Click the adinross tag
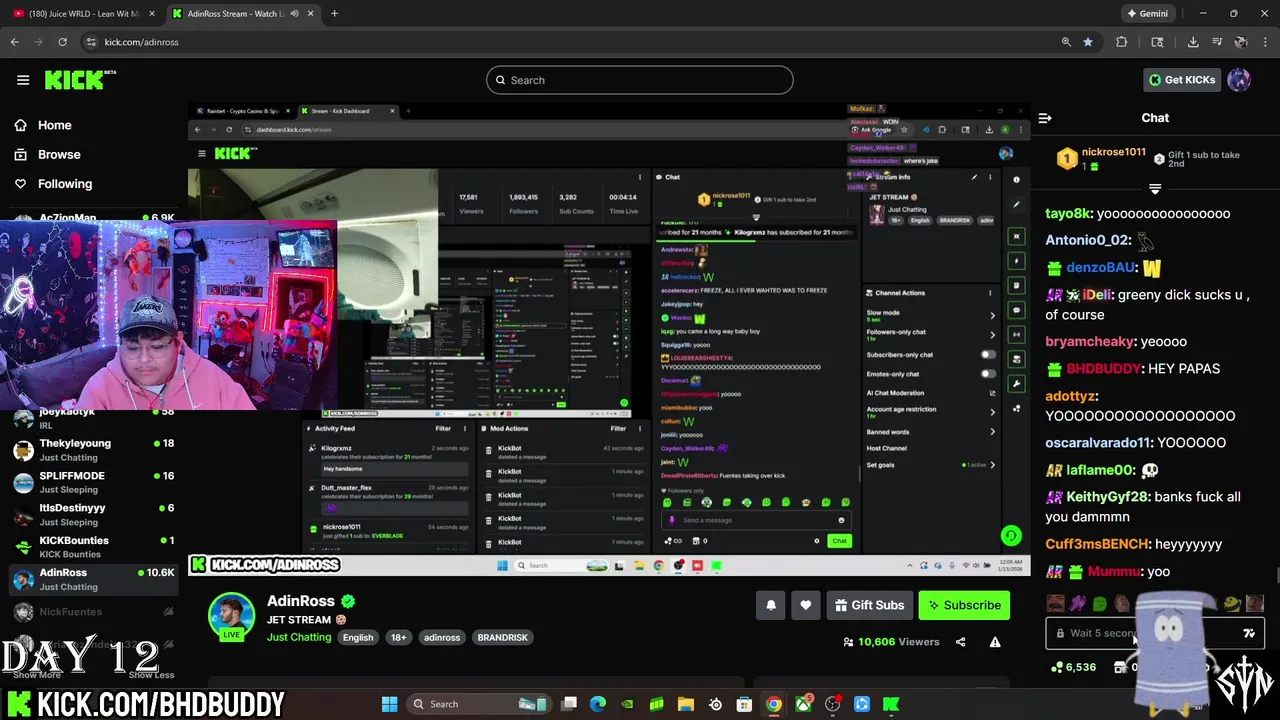Screen dimensions: 1280x720 pos(441,637)
